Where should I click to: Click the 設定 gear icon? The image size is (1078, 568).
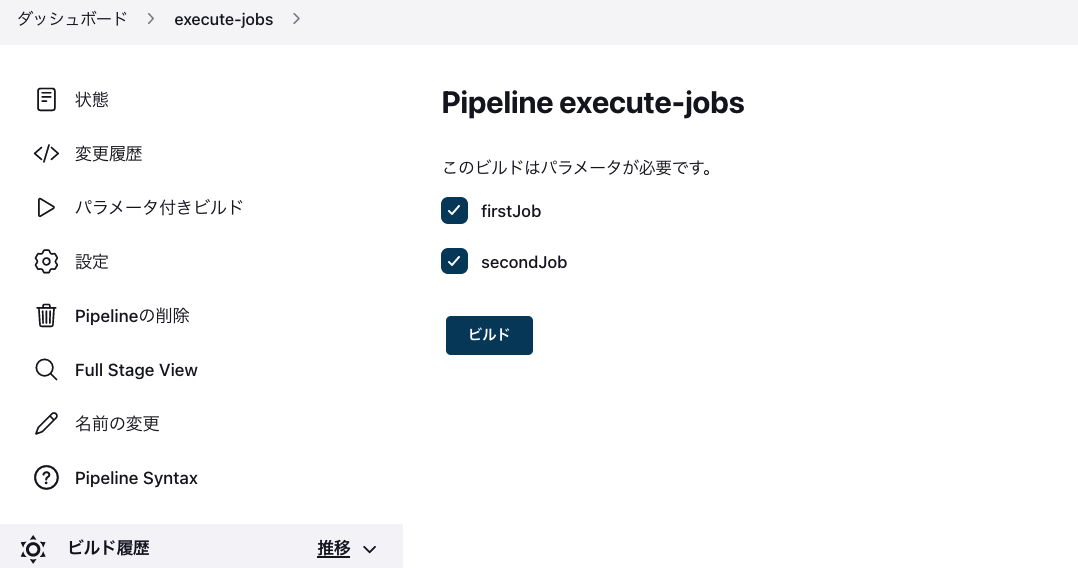[46, 261]
